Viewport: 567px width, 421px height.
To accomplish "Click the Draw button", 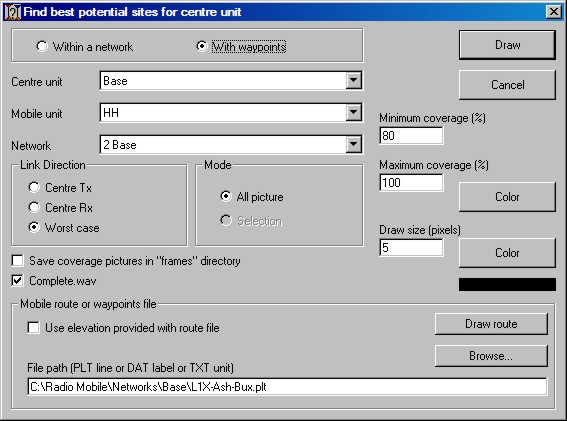I will pos(507,45).
